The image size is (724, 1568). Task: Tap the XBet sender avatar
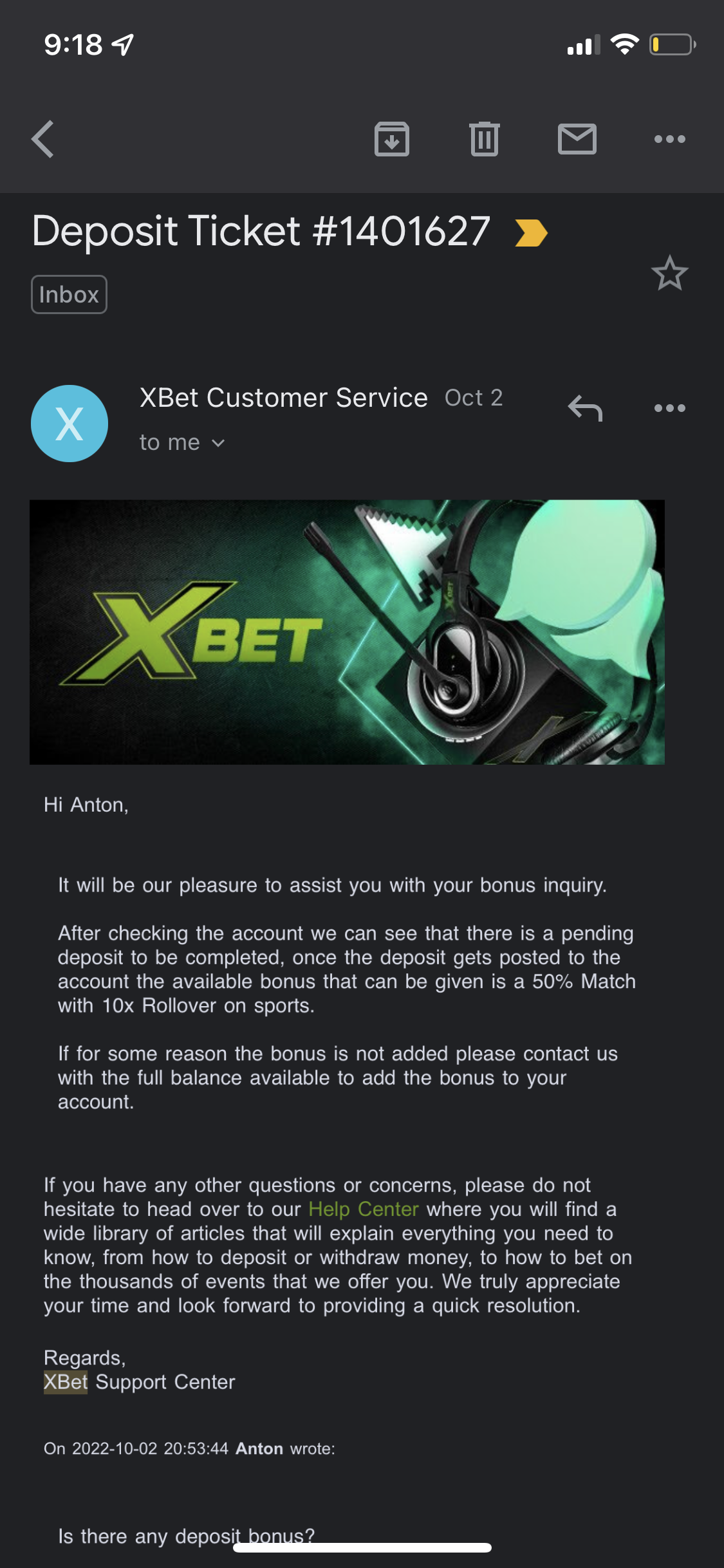click(x=70, y=424)
